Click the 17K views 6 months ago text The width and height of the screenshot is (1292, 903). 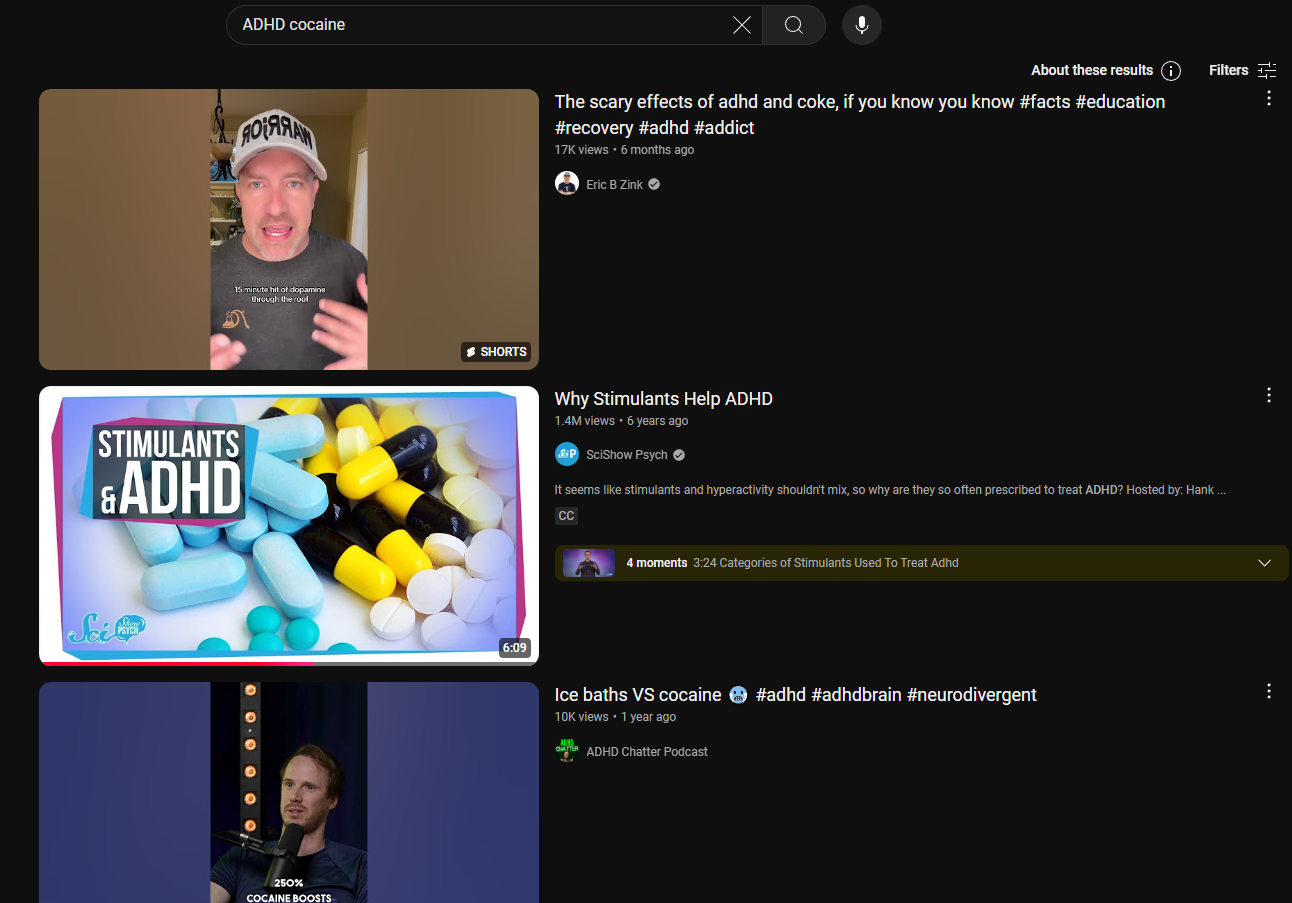tap(624, 150)
